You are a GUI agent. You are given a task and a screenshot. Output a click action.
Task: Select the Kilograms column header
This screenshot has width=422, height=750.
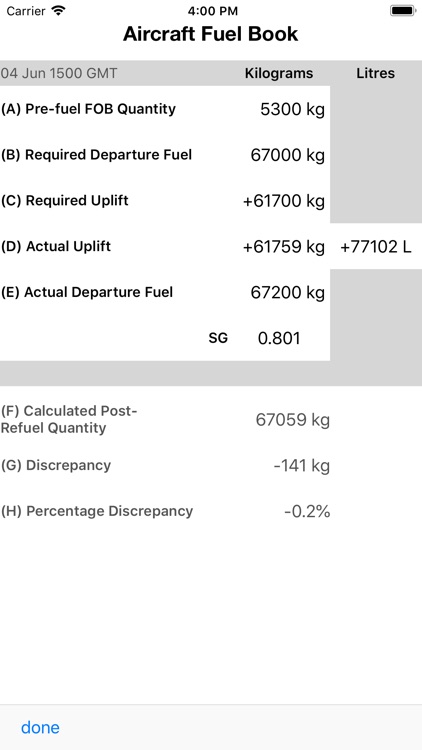tap(279, 73)
